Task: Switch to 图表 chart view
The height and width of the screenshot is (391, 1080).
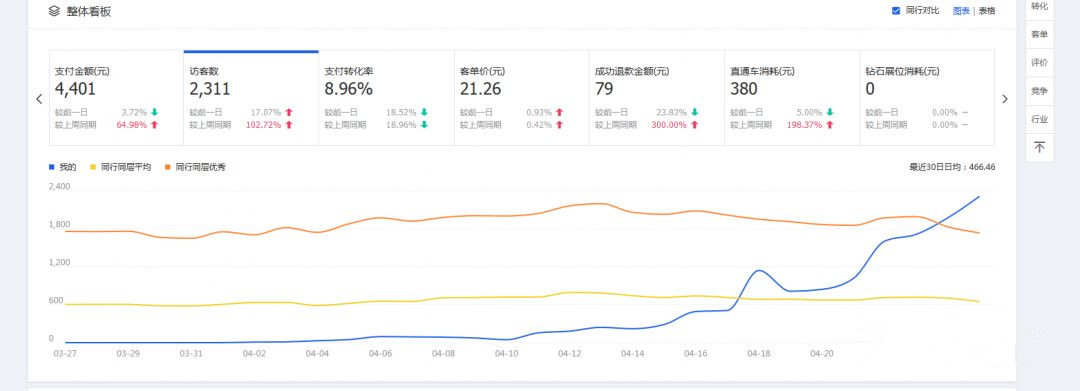Action: coord(961,10)
